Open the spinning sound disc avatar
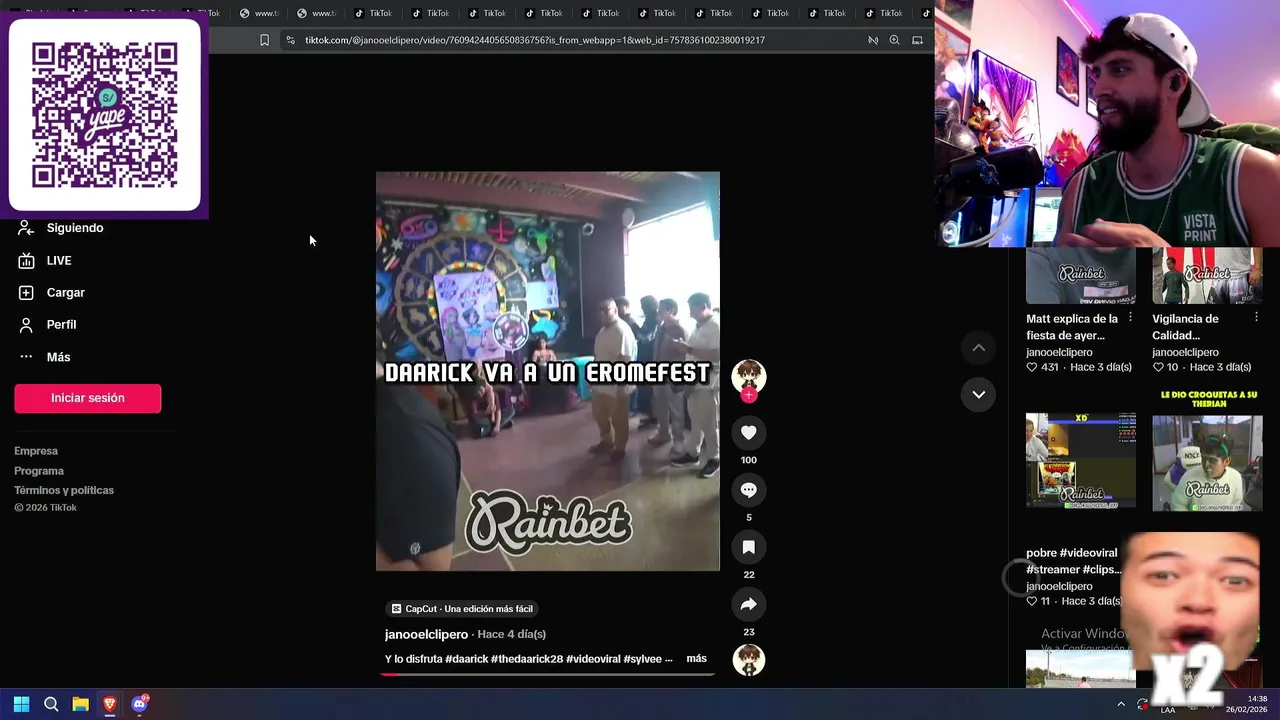1280x720 pixels. 748,660
